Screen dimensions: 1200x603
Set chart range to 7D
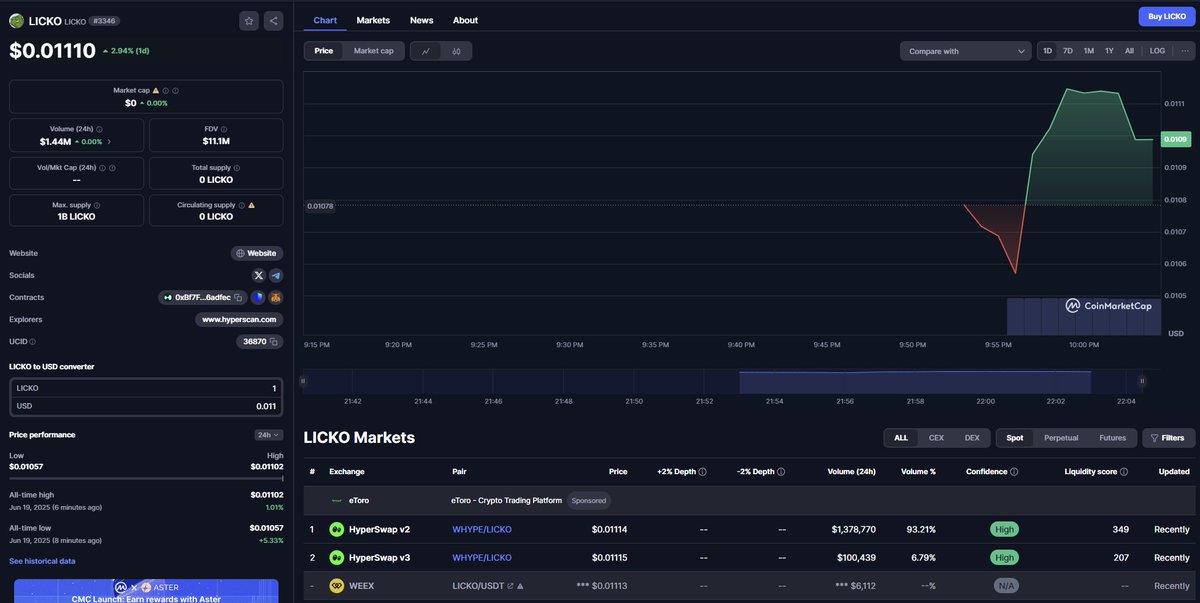(1068, 51)
